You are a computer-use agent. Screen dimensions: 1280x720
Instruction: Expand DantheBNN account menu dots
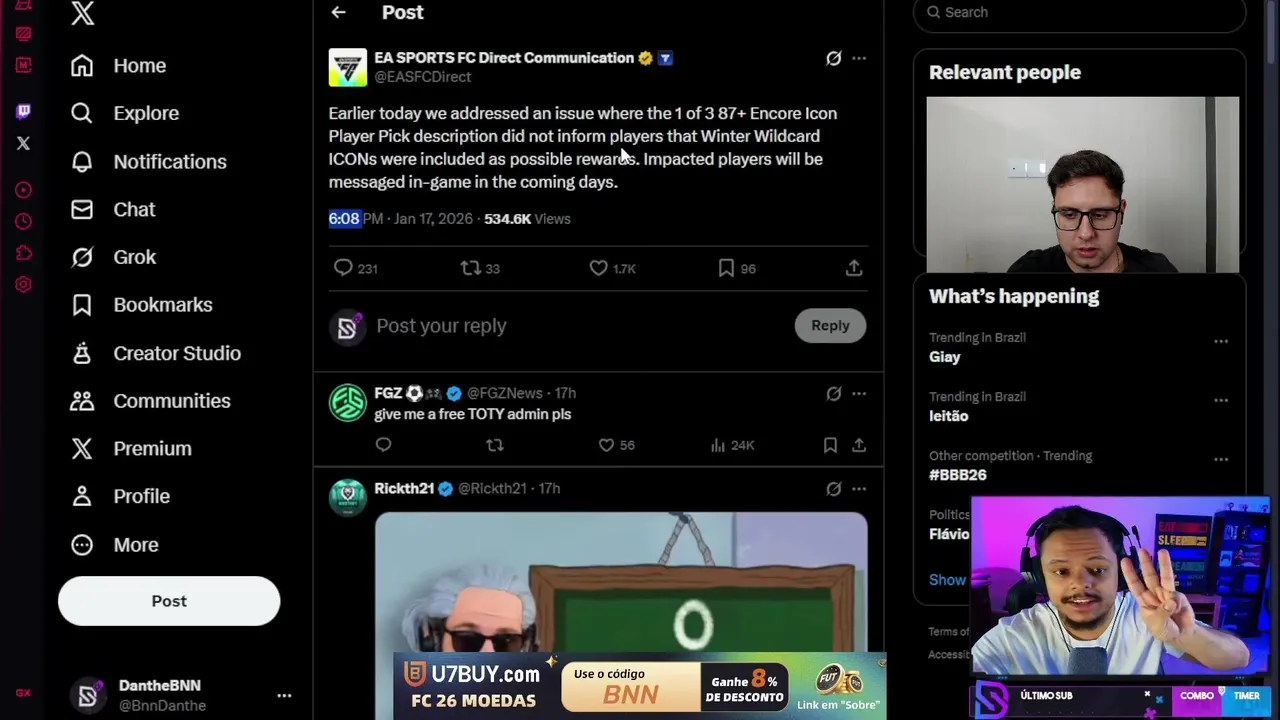pos(284,695)
